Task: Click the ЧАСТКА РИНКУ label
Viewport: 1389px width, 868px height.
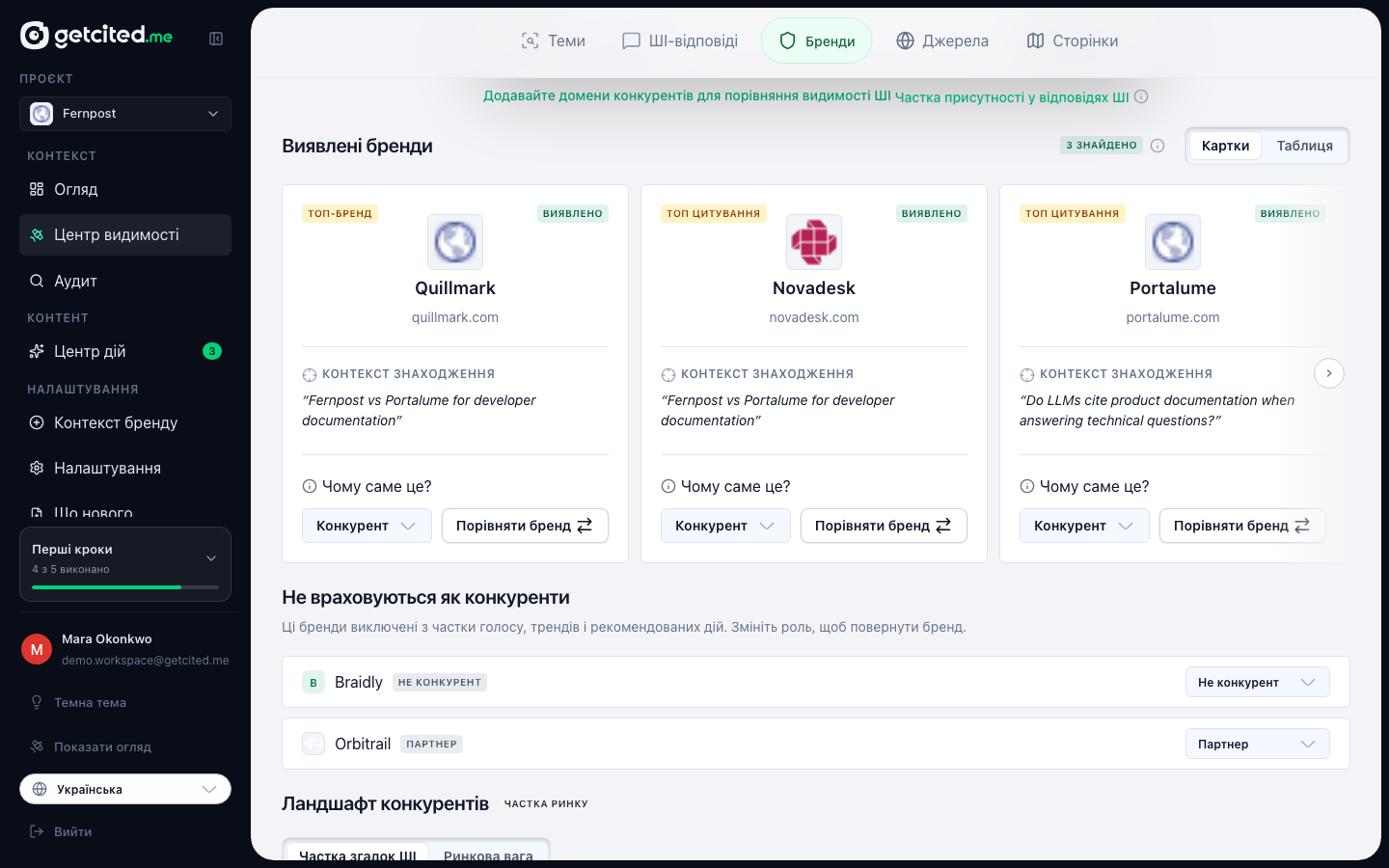Action: click(x=546, y=803)
